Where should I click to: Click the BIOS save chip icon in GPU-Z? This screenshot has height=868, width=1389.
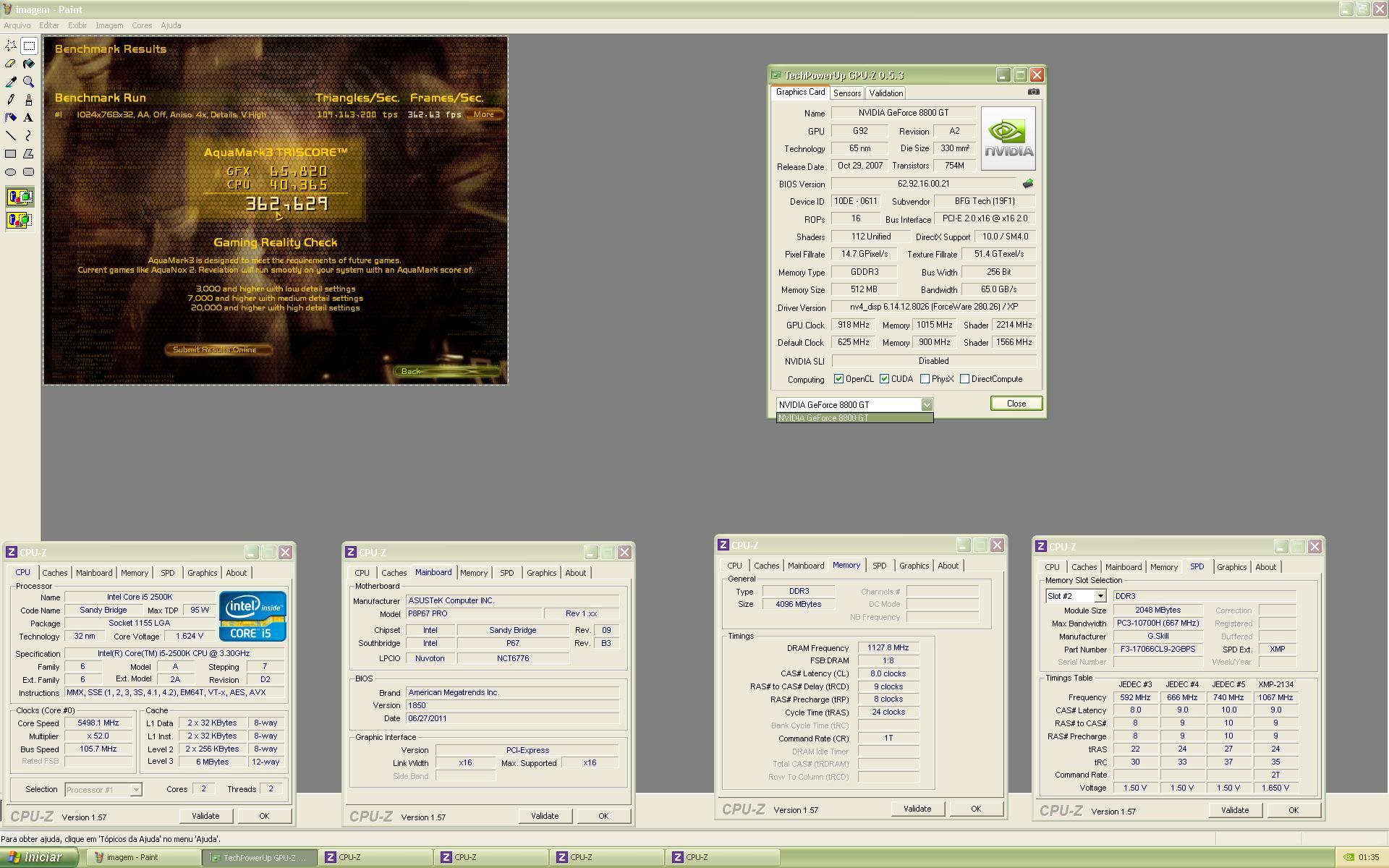1027,184
